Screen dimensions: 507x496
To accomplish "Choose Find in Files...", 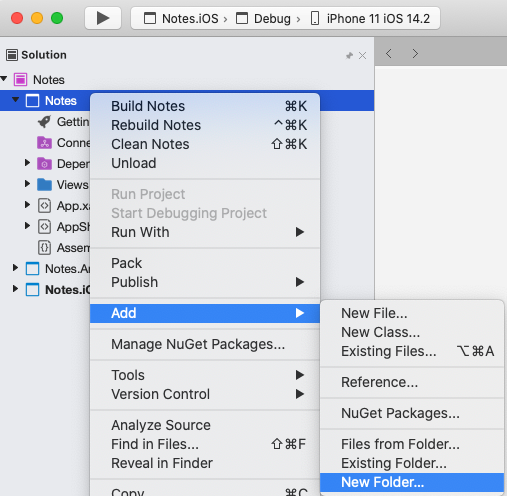I will 205,444.
